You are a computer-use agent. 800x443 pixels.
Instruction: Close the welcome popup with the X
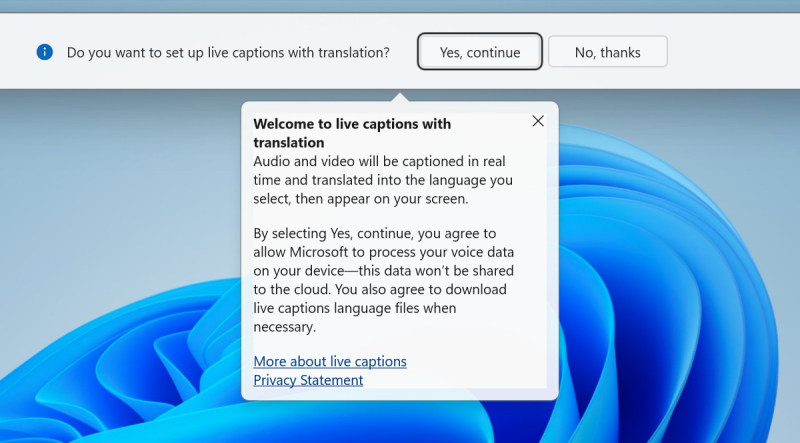[538, 121]
